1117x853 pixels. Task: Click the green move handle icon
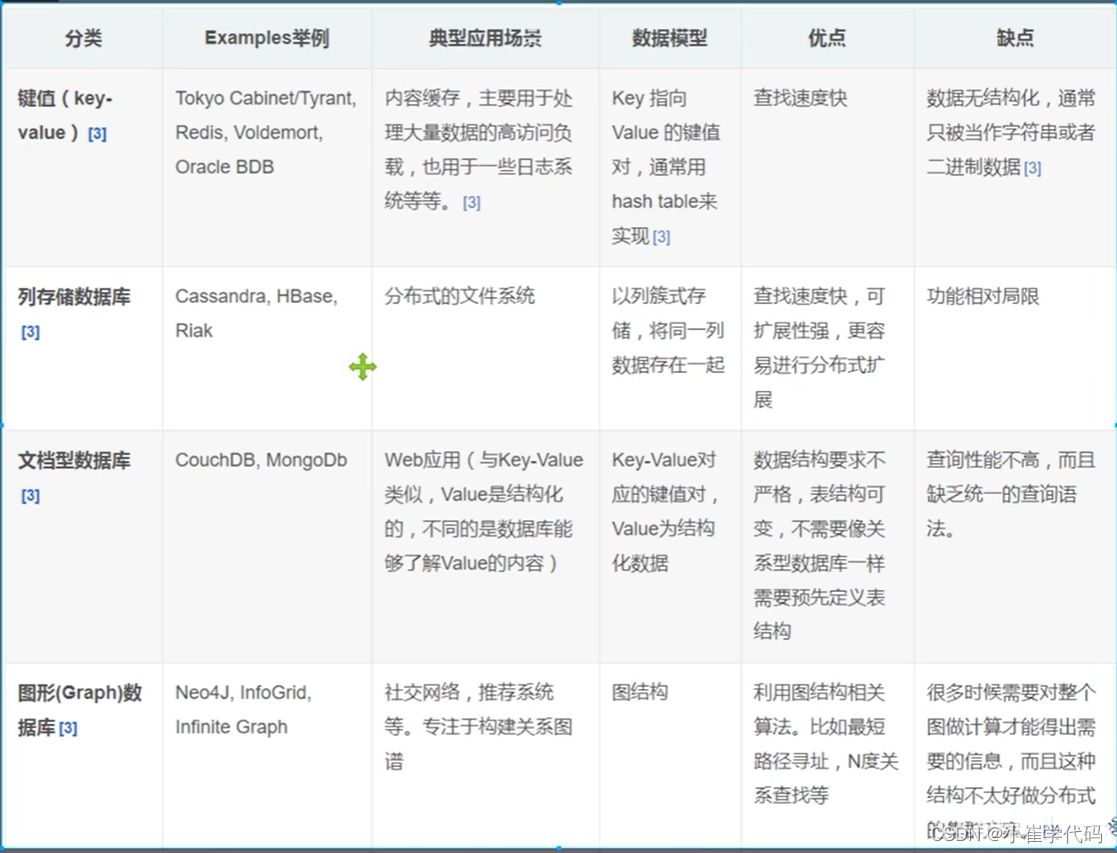pos(362,367)
